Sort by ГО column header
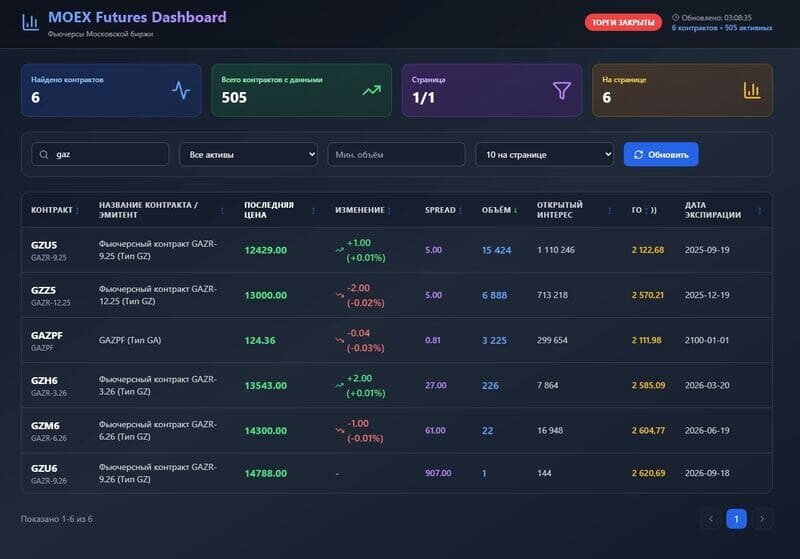 pyautogui.click(x=644, y=210)
